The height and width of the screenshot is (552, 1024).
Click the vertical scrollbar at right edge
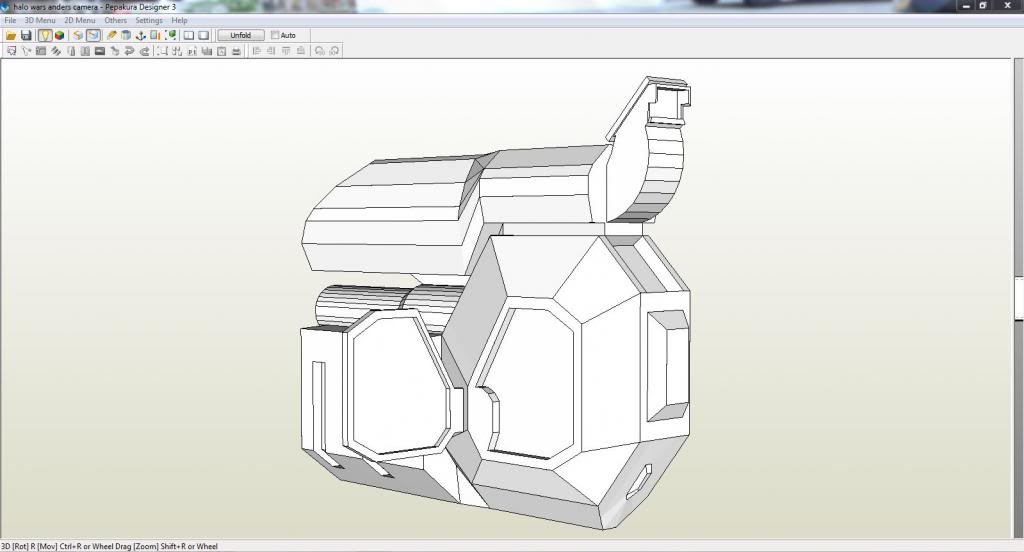(1019, 298)
